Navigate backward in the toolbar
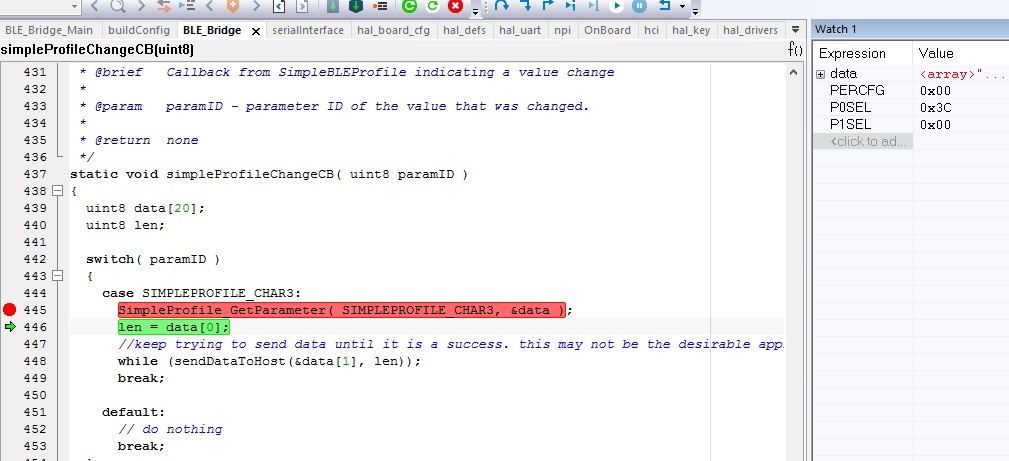Screen dimensions: 1009x461 tap(94, 6)
